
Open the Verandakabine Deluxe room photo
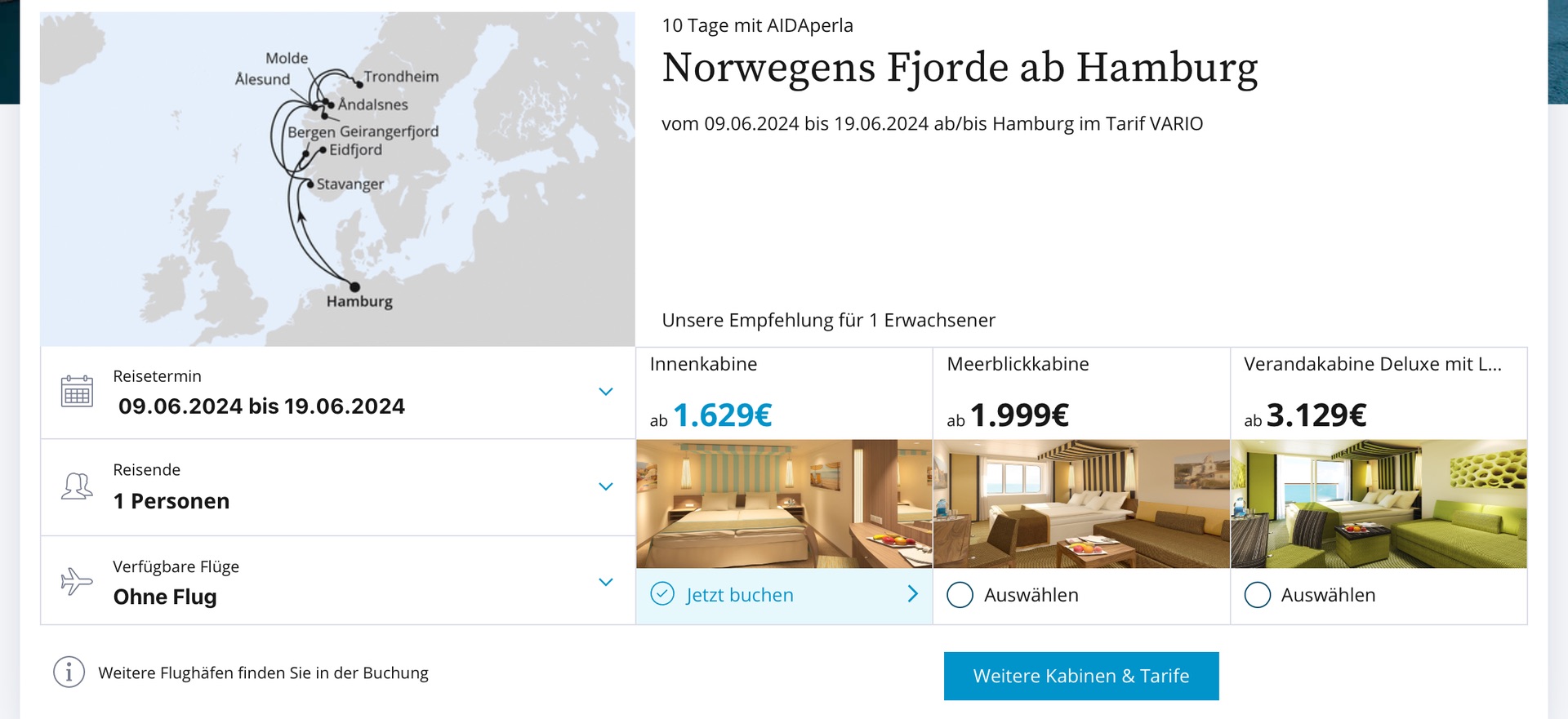(x=1379, y=504)
